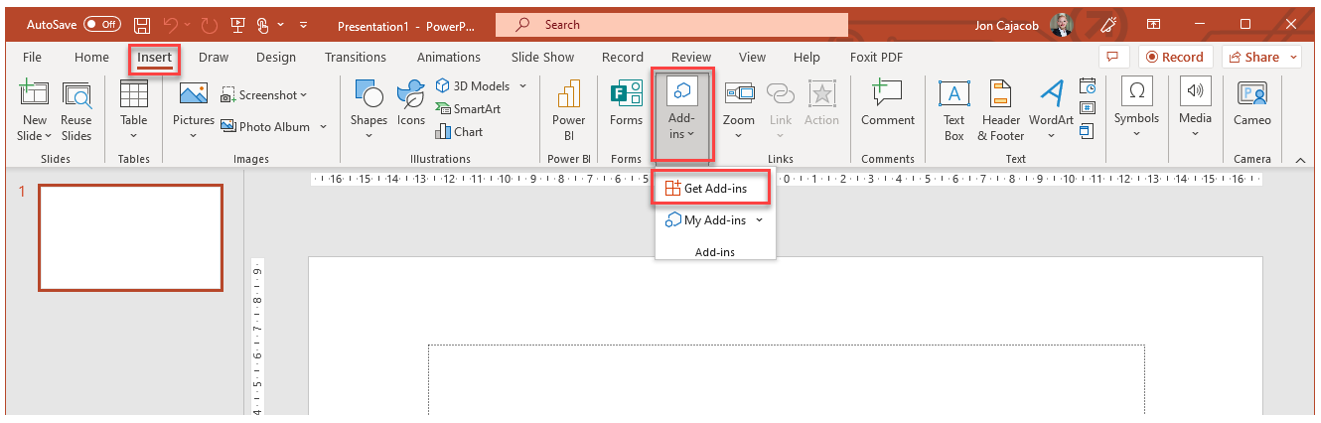Choose Get Add-ins from the menu

(711, 189)
